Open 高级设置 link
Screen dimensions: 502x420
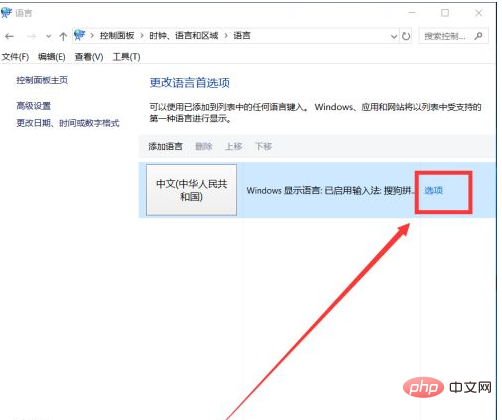pos(34,106)
